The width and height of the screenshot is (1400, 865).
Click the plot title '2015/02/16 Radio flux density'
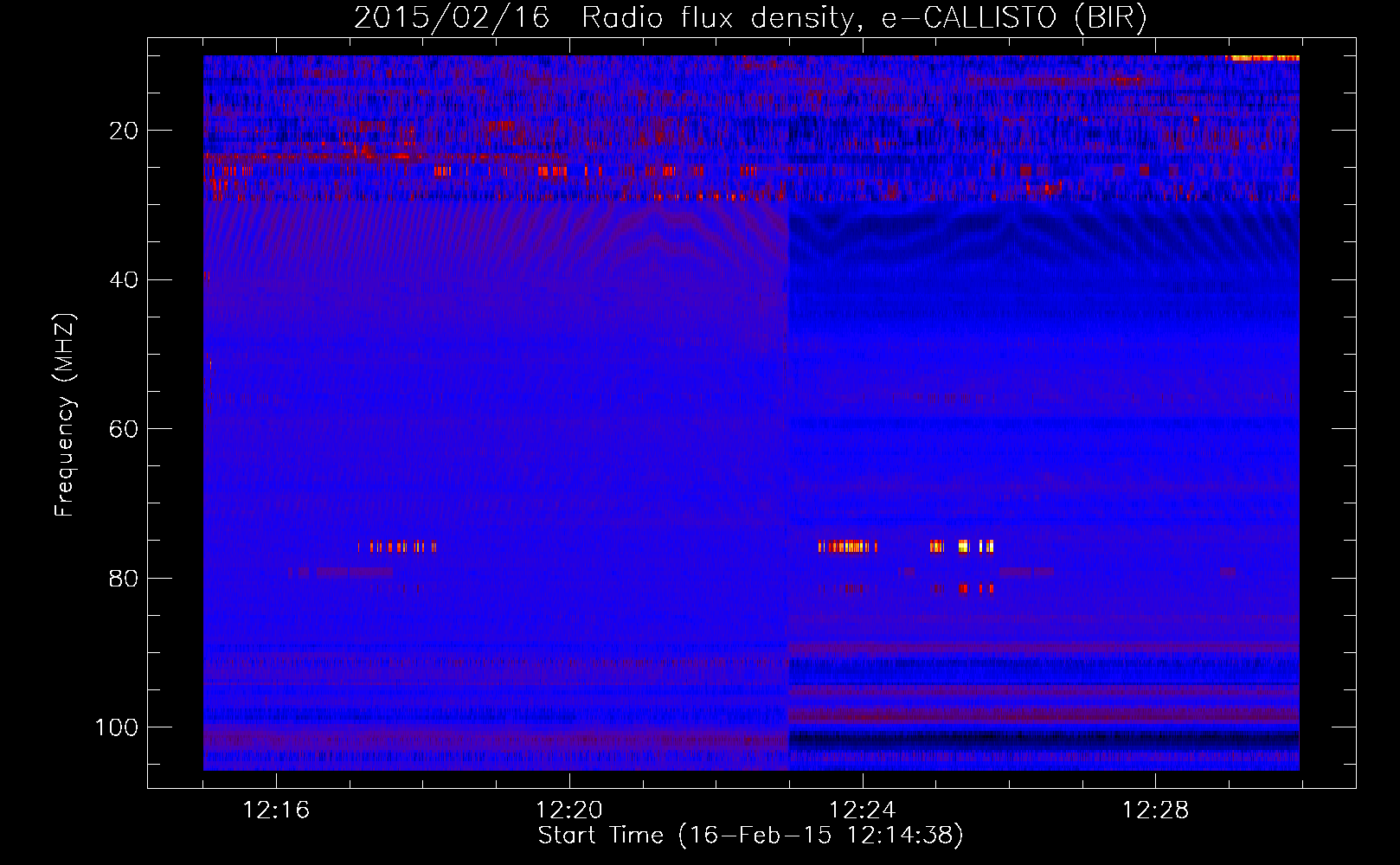(750, 18)
